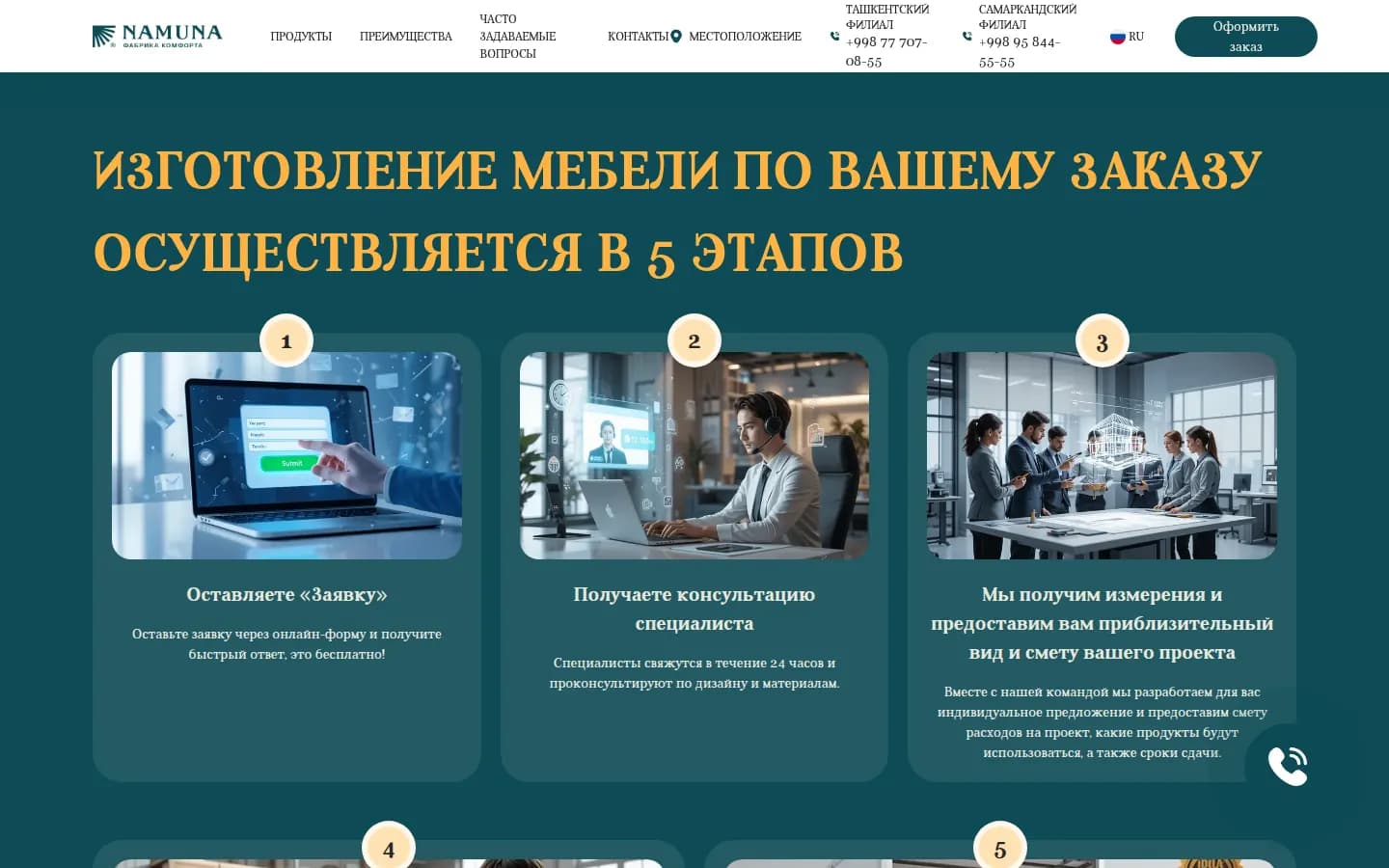Call Tashkent number +998 77 707-08-55

886,51
